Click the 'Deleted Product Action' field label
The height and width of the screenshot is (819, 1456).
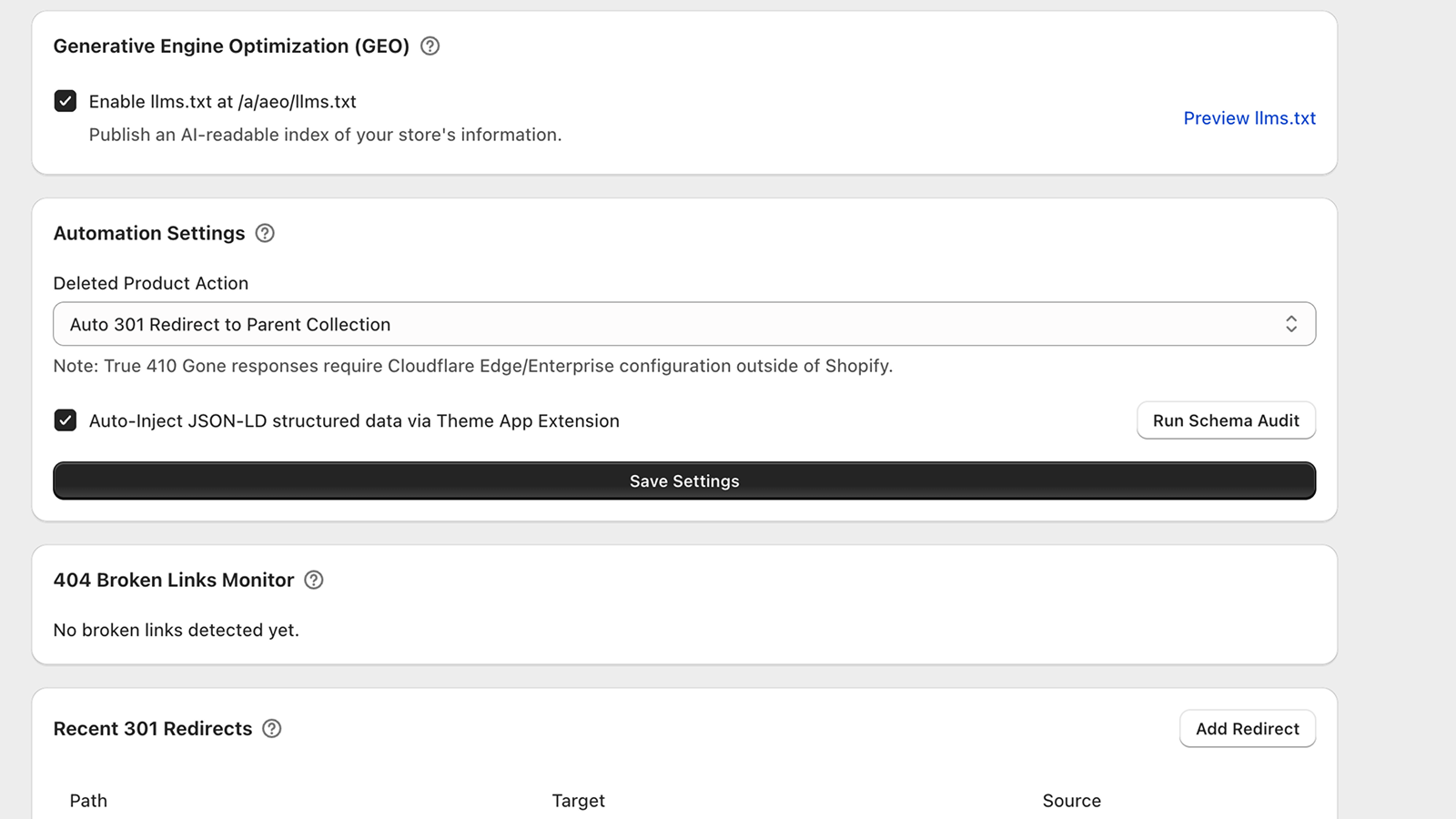pyautogui.click(x=151, y=283)
